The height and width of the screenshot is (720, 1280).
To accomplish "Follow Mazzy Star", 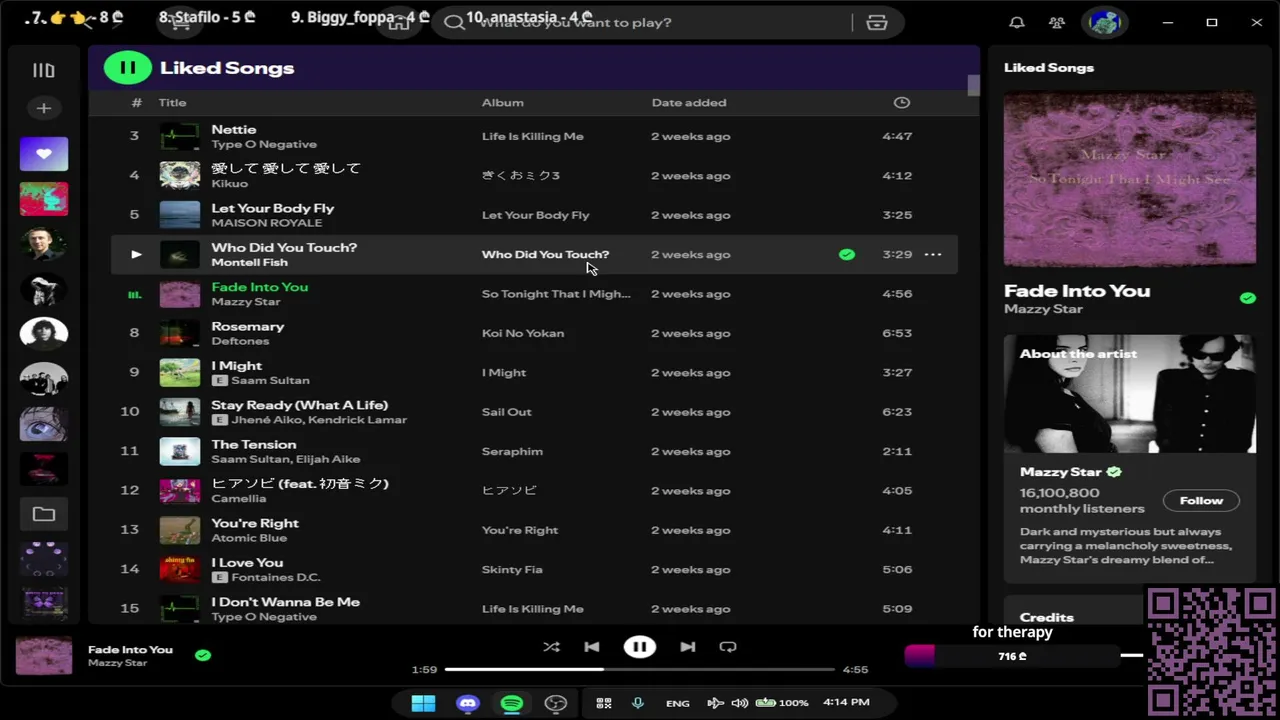I will (1201, 500).
